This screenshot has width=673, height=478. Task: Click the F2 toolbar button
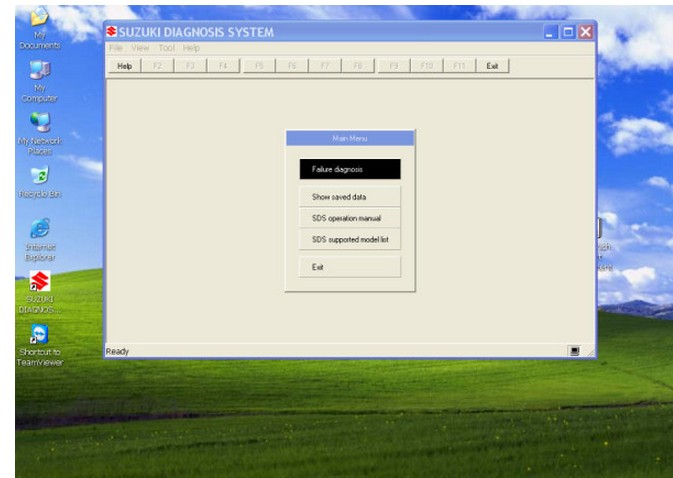[158, 66]
